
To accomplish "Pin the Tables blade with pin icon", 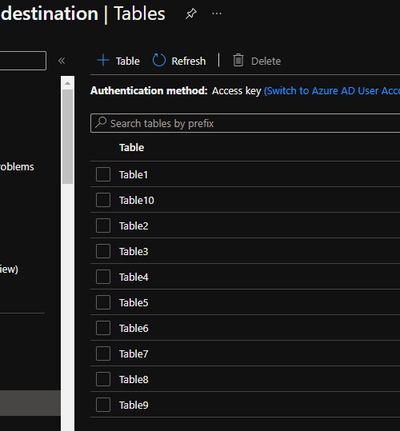I will tap(191, 14).
